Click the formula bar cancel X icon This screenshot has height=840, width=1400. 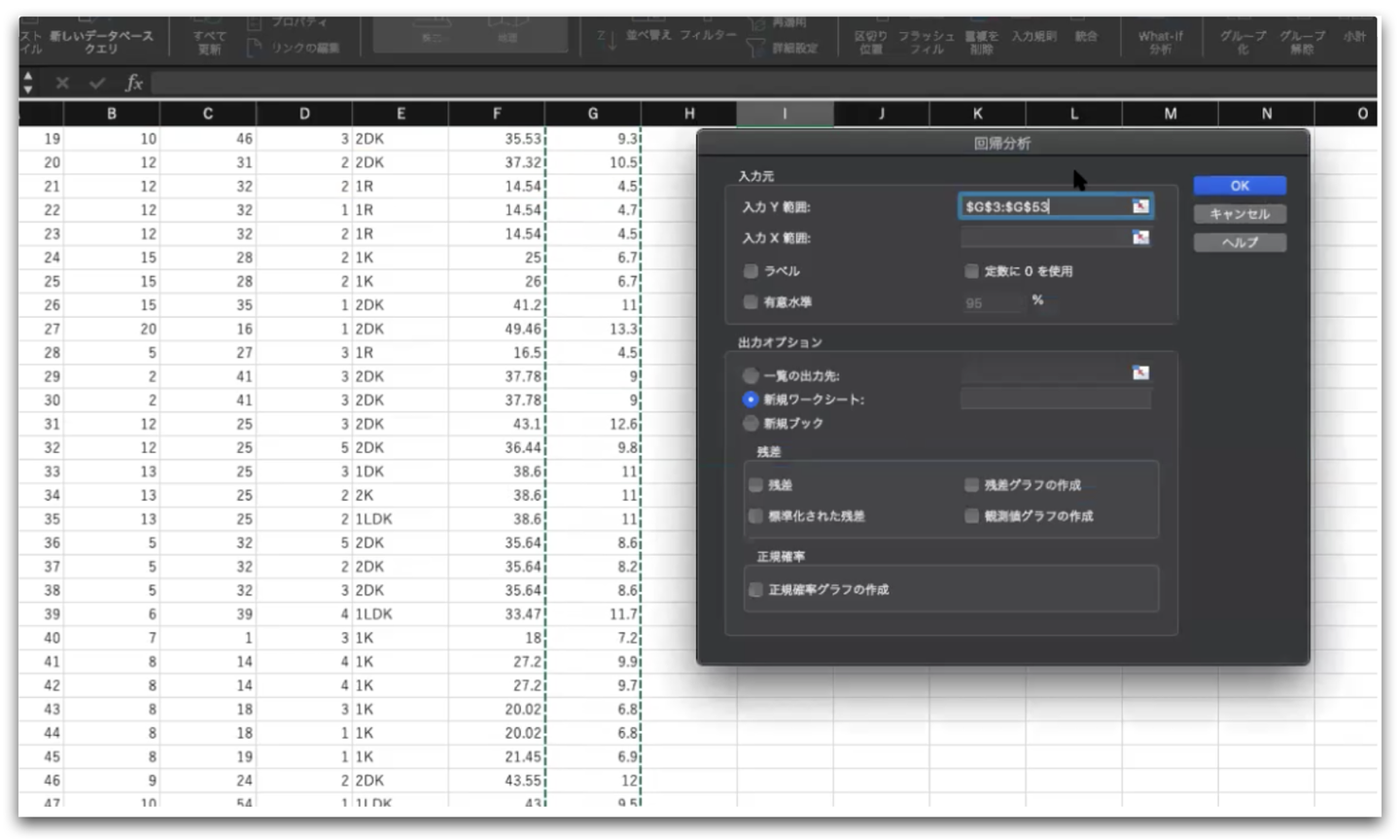point(62,84)
